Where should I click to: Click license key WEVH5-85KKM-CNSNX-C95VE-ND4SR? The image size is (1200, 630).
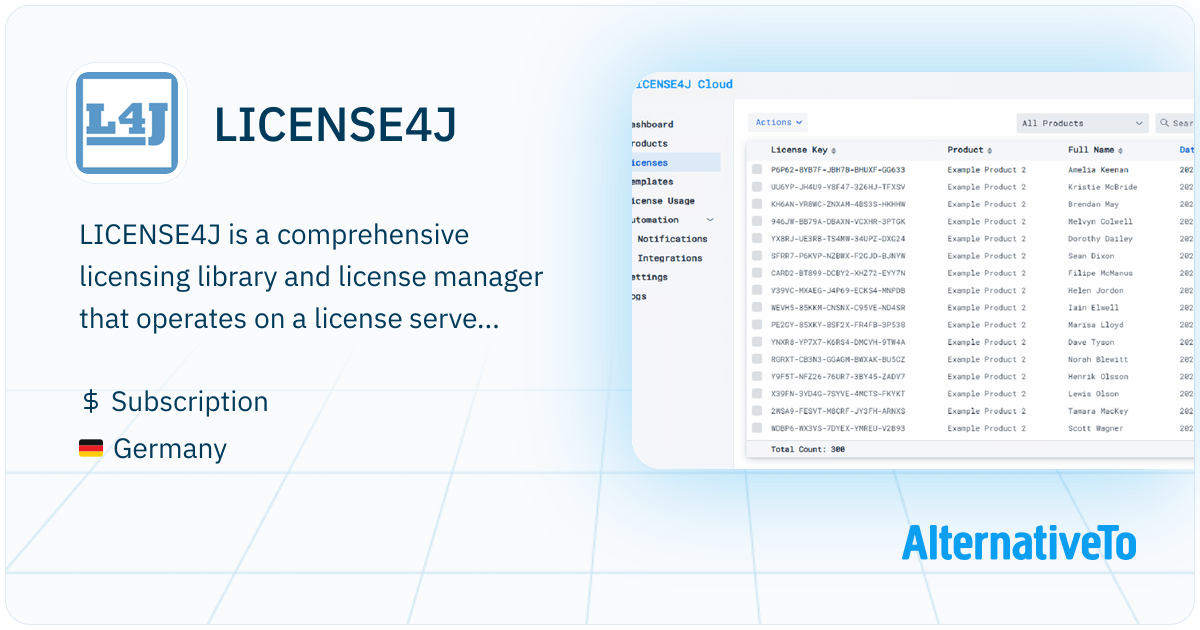coord(838,307)
